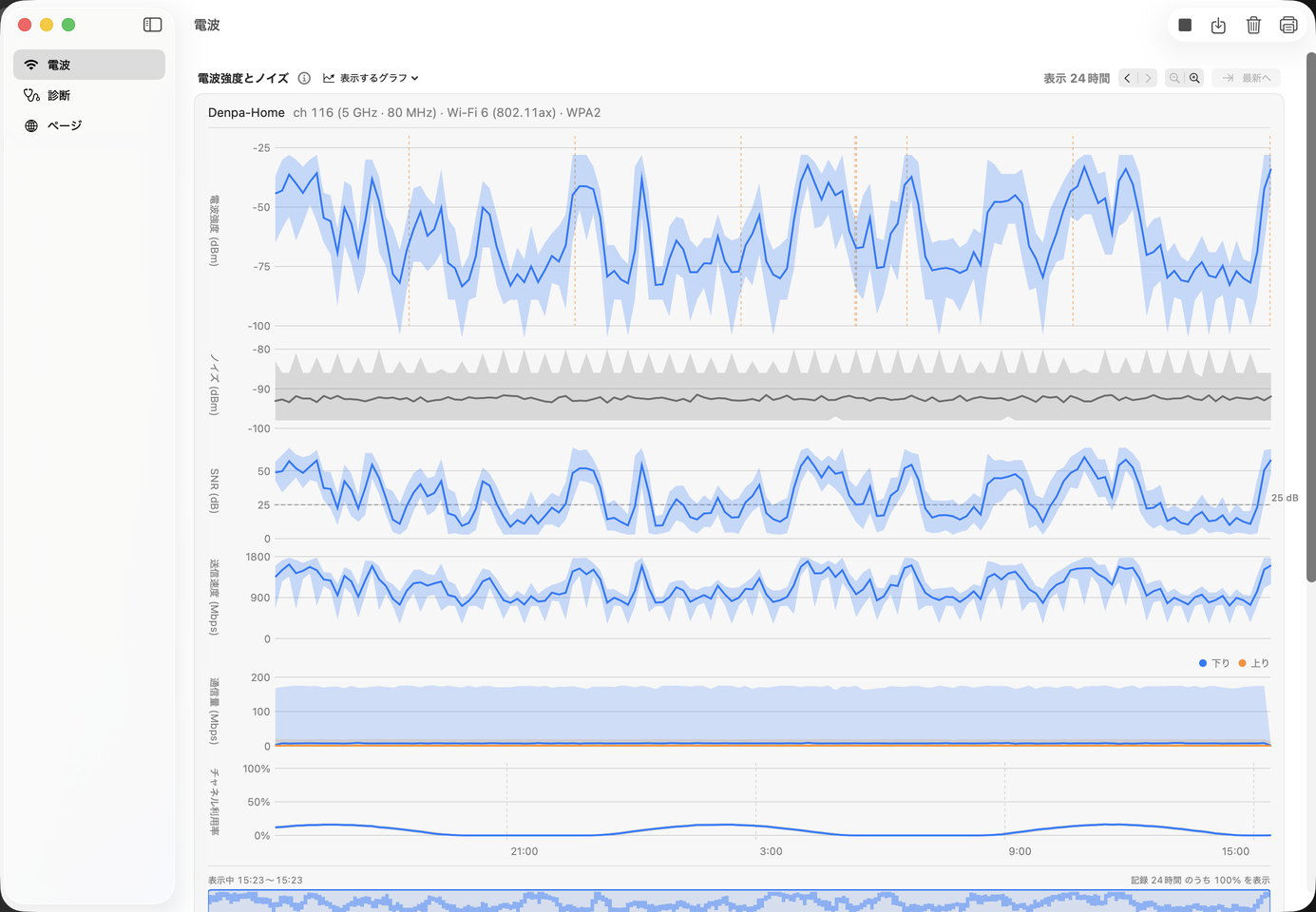The height and width of the screenshot is (912, 1316).
Task: Open info icon next to 電波強度とノイズ
Action: 304,78
